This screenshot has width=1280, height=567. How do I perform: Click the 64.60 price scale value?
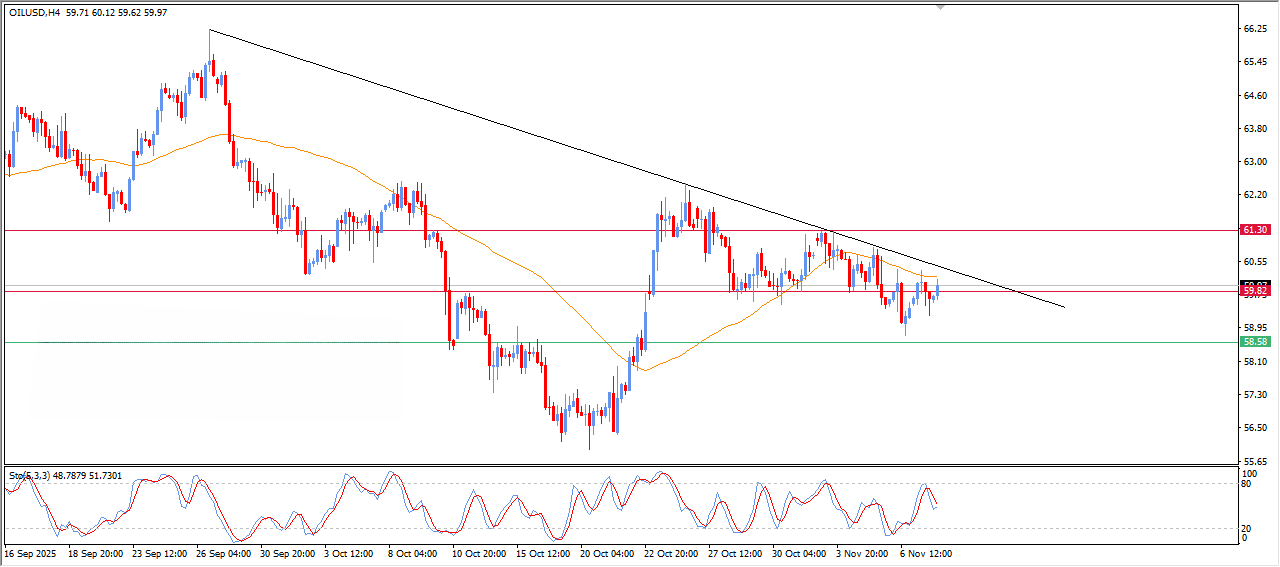[x=1254, y=96]
